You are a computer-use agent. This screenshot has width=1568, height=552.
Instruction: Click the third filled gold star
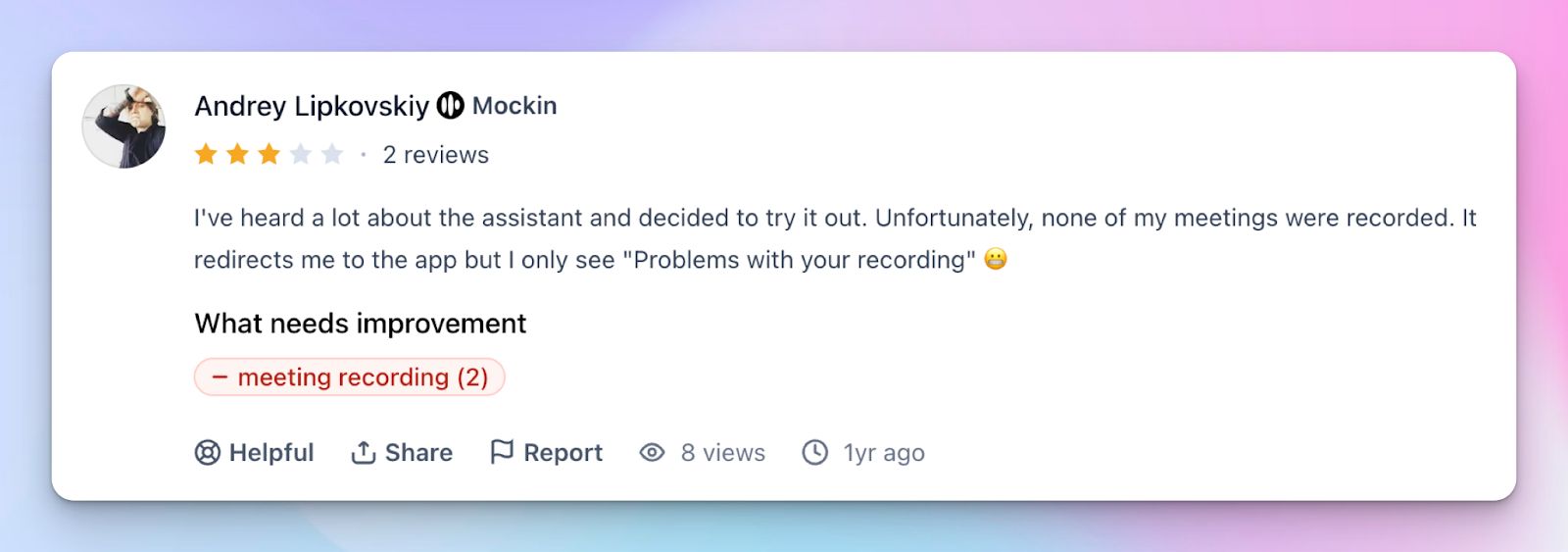point(269,154)
